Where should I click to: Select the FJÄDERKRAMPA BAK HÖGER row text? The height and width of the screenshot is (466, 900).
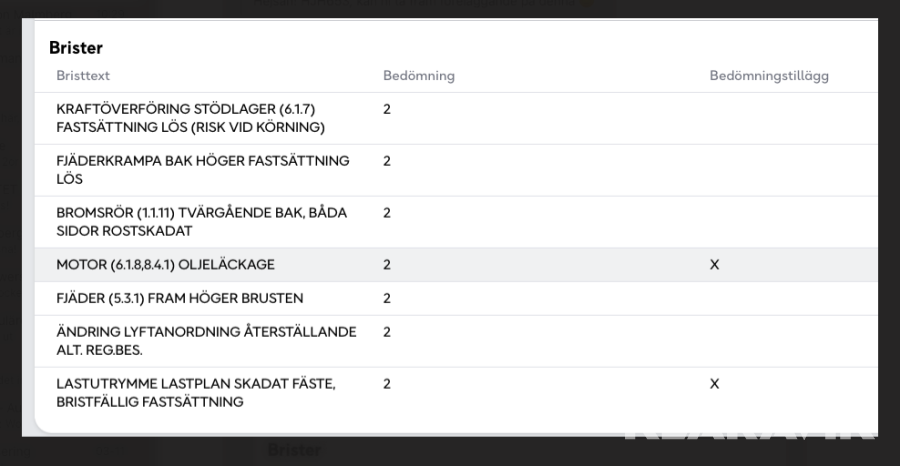click(203, 170)
